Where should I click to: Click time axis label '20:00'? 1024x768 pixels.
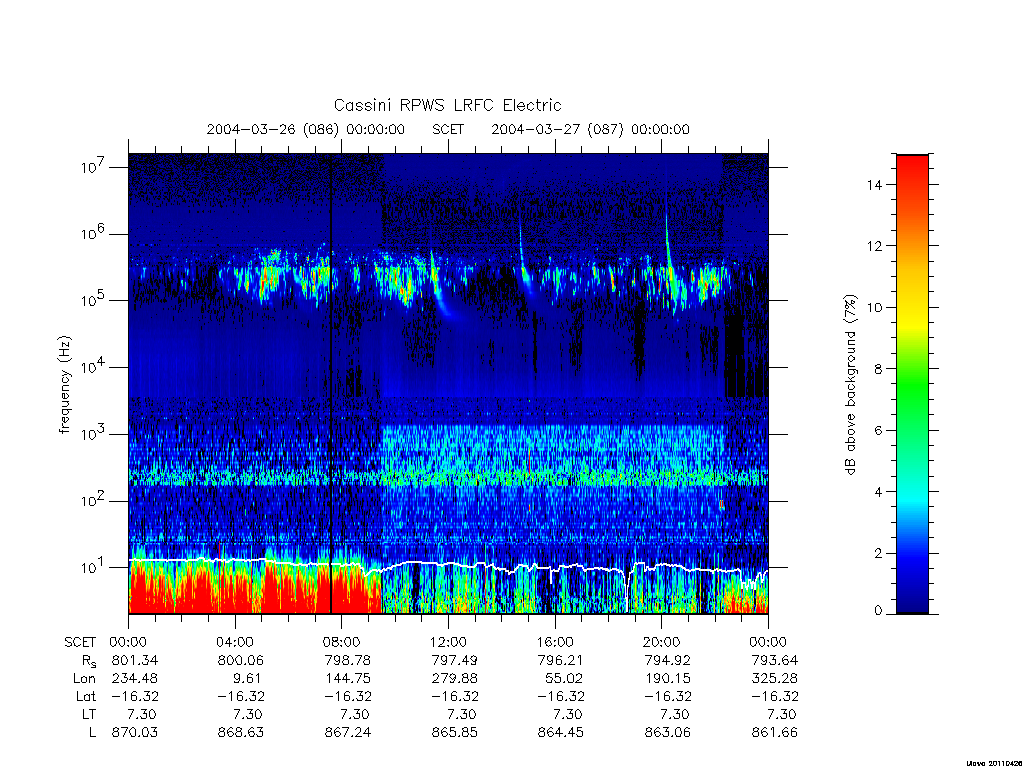pos(662,642)
